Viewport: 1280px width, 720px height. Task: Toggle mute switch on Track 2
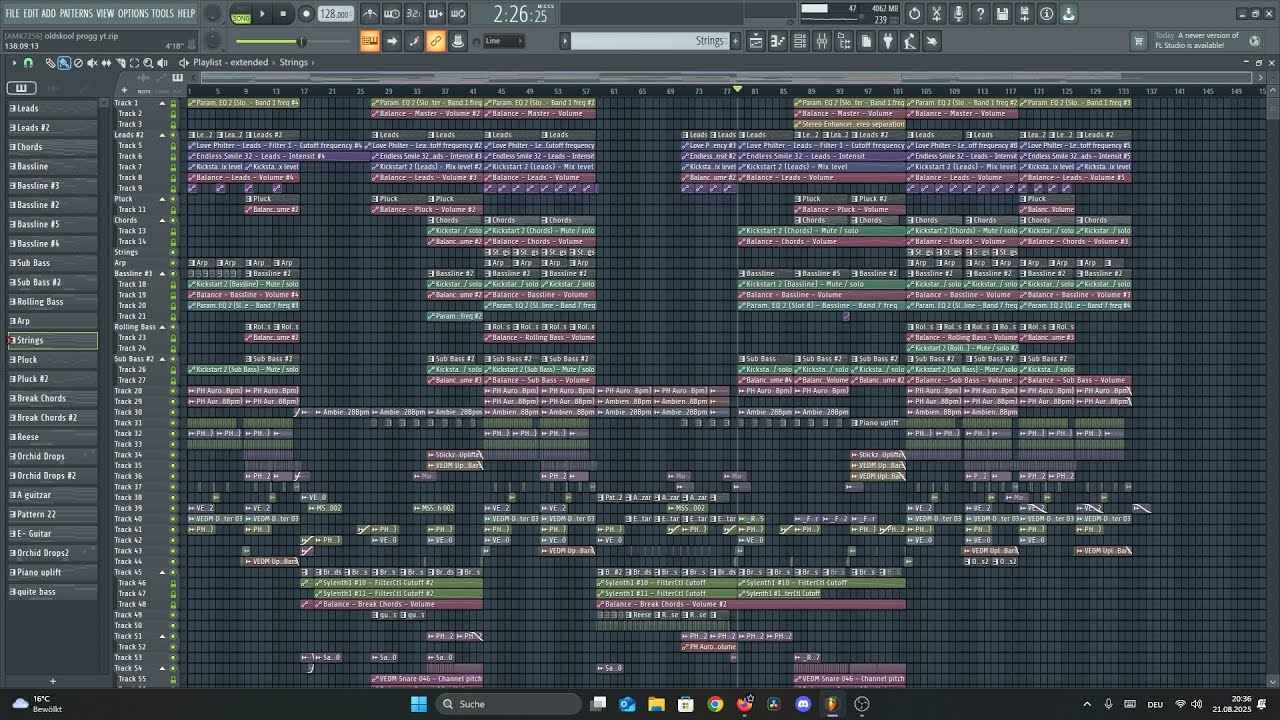pos(173,114)
